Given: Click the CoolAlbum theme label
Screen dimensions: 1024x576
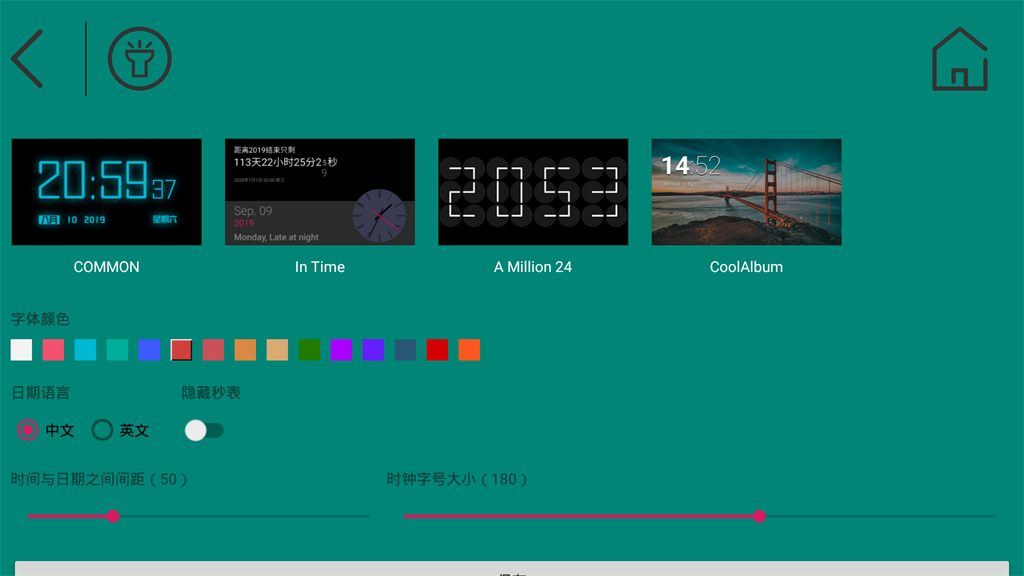Looking at the screenshot, I should click(746, 267).
